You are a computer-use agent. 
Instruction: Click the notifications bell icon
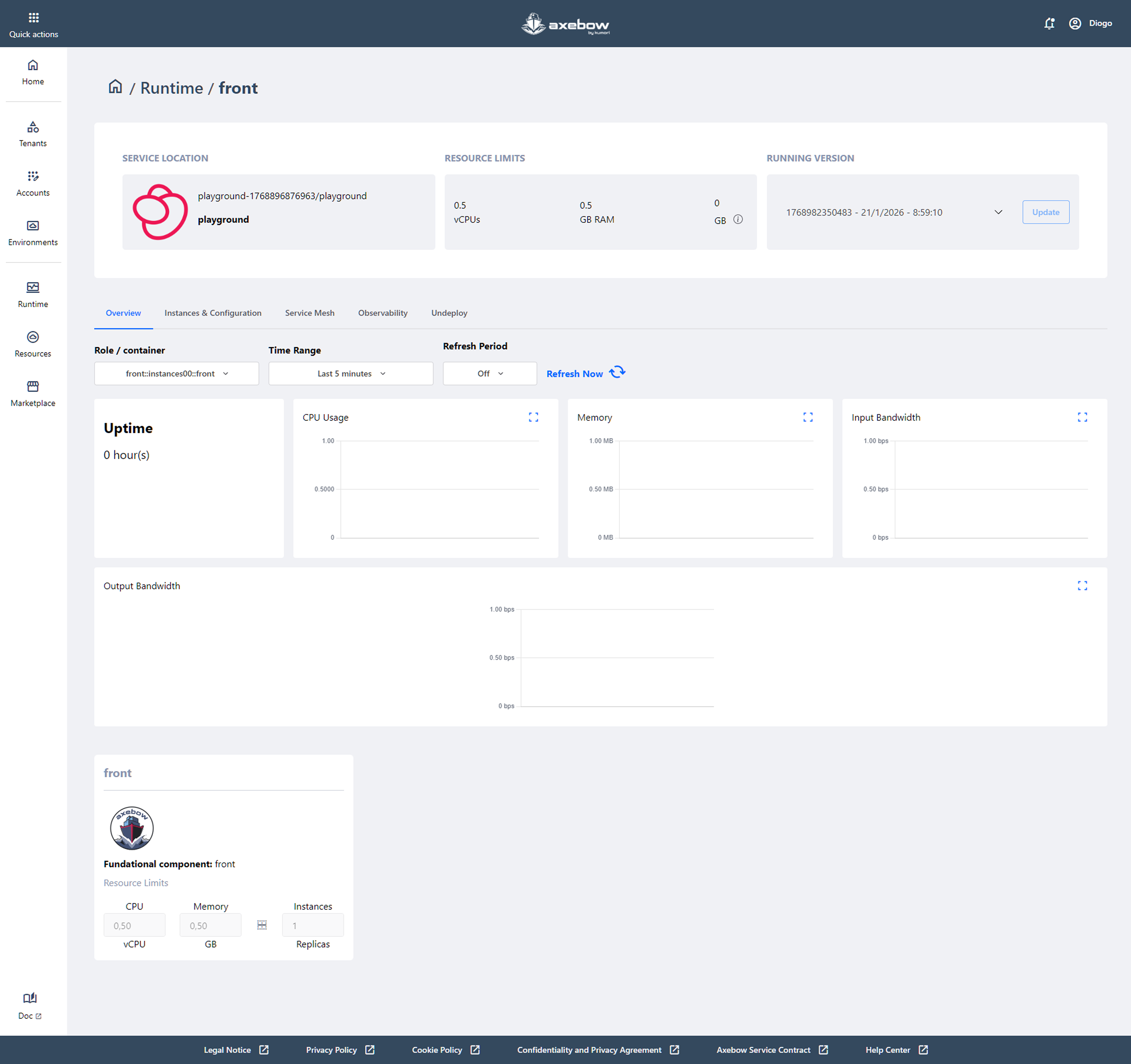click(x=1049, y=23)
